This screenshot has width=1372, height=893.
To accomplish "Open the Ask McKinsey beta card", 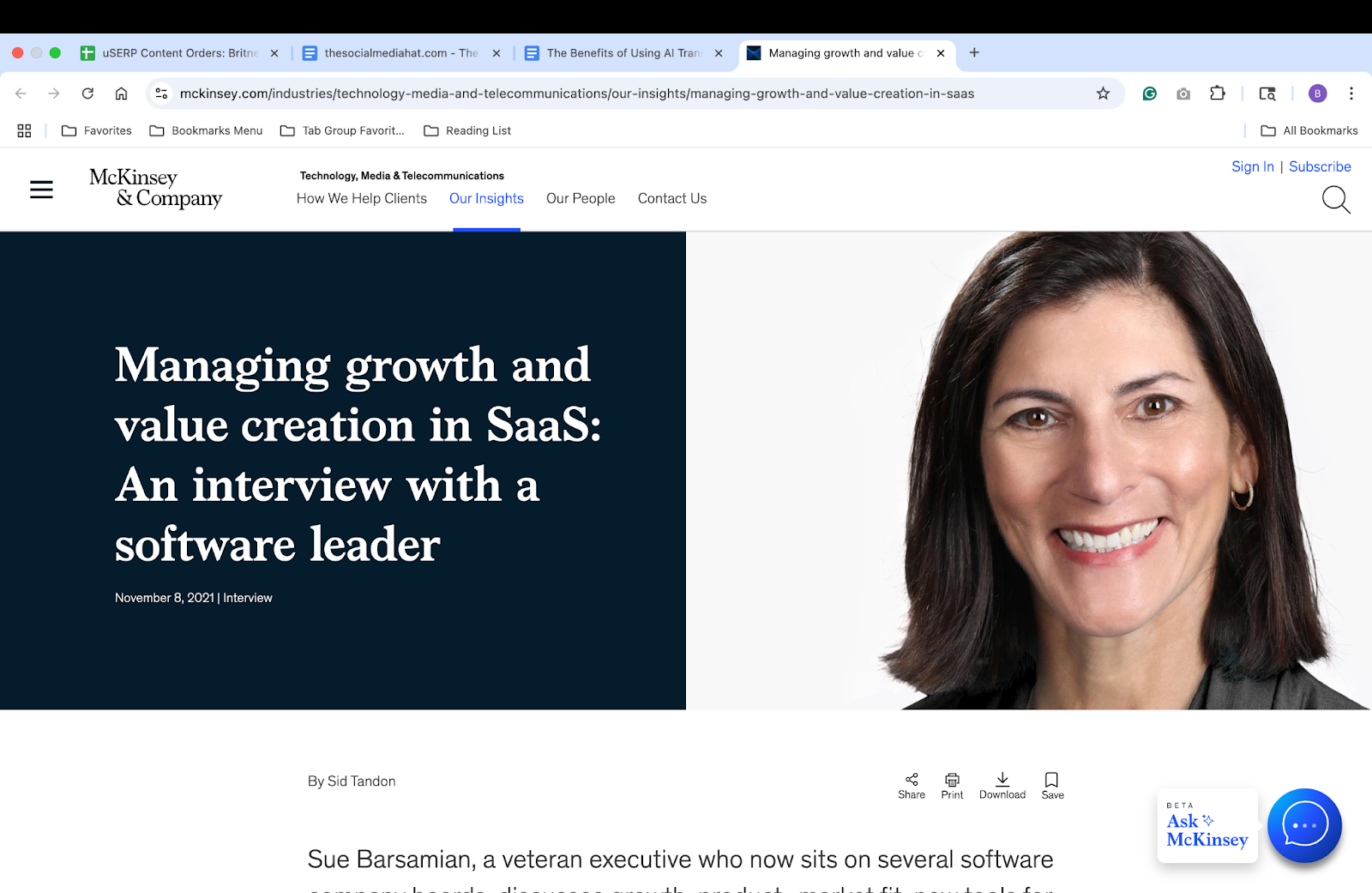I will (x=1207, y=825).
